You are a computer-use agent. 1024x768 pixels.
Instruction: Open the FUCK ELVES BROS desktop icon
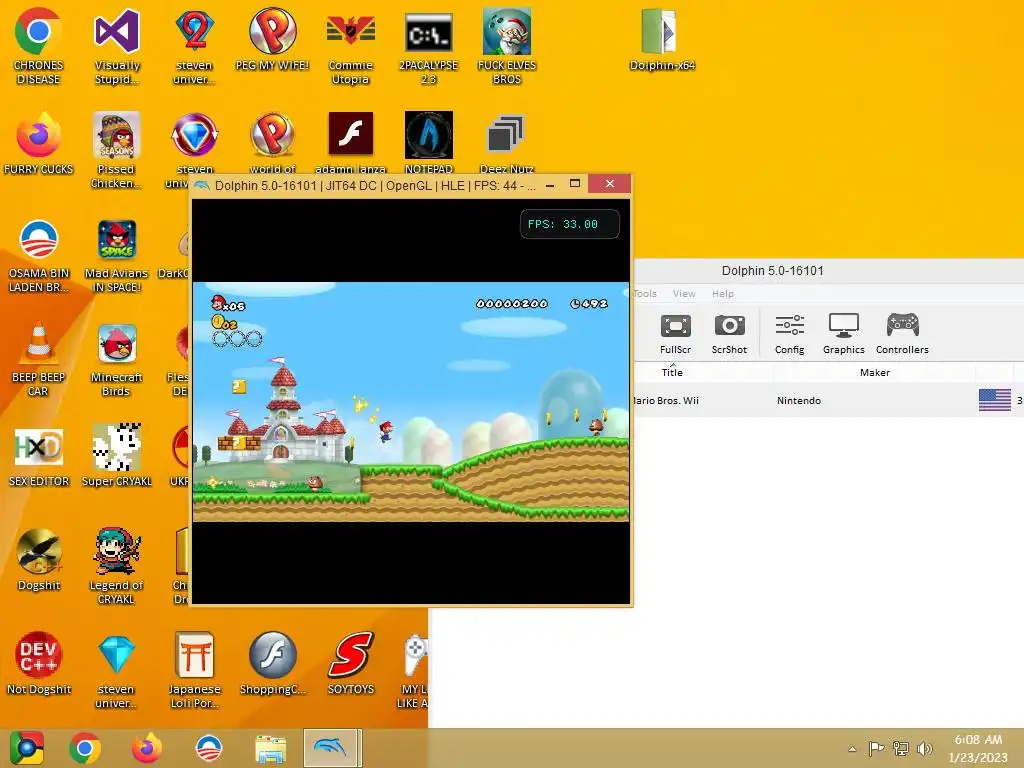point(506,46)
